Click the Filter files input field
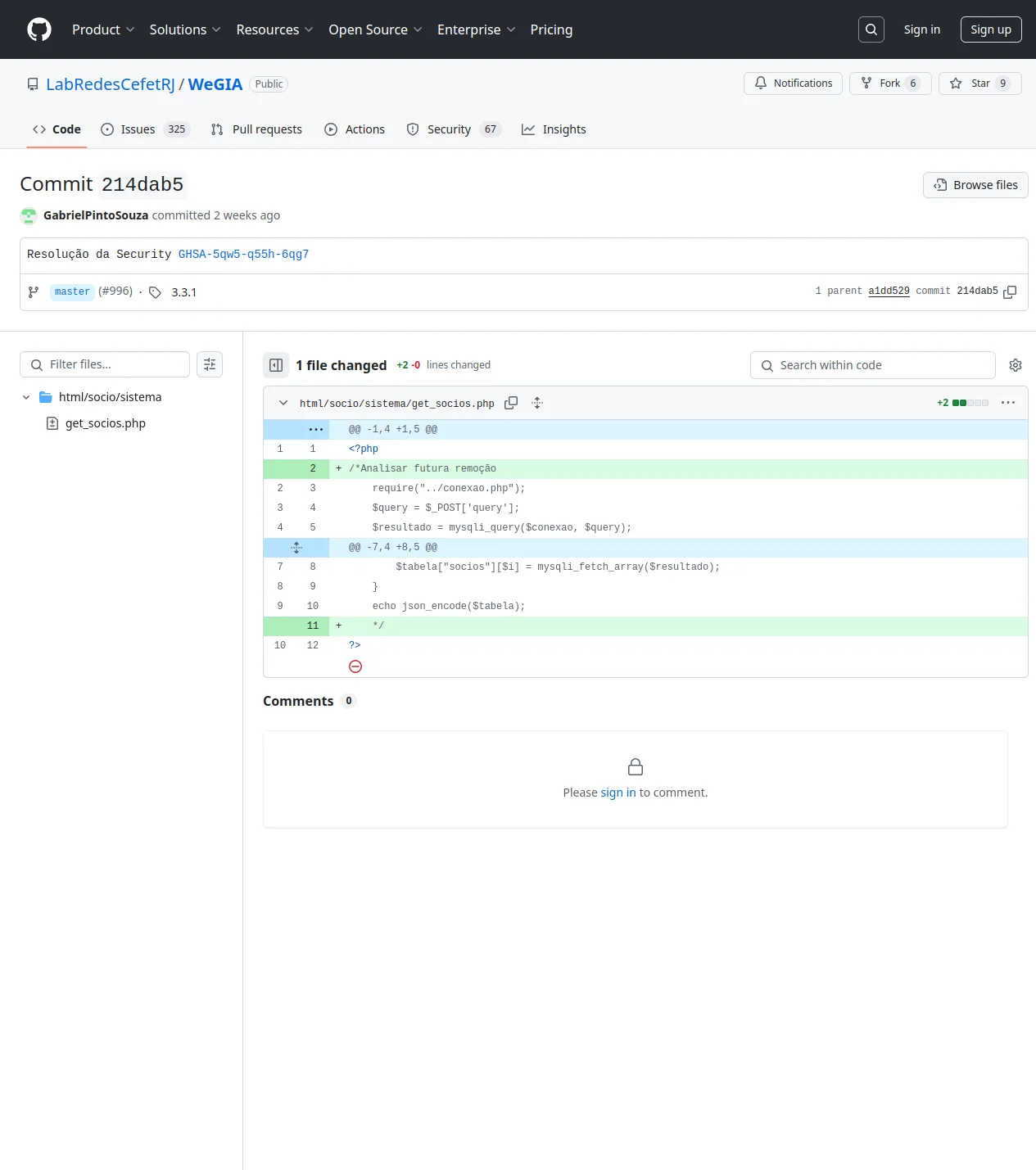 (105, 364)
